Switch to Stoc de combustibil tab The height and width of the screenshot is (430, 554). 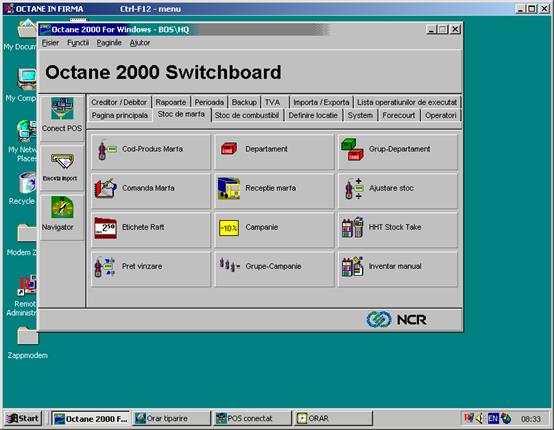247,115
